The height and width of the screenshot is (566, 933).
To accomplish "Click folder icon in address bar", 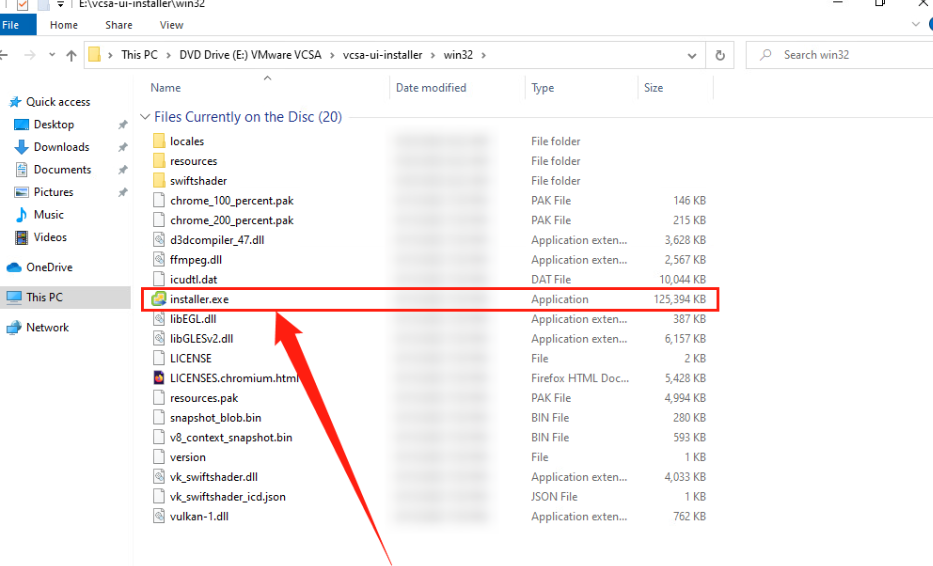I will tap(94, 55).
